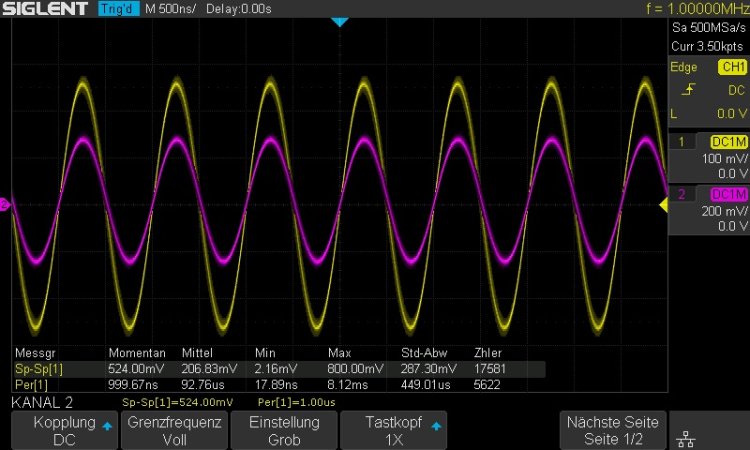Open the Tastkopf probe attenuation dropdown
750x450 pixels.
click(394, 431)
